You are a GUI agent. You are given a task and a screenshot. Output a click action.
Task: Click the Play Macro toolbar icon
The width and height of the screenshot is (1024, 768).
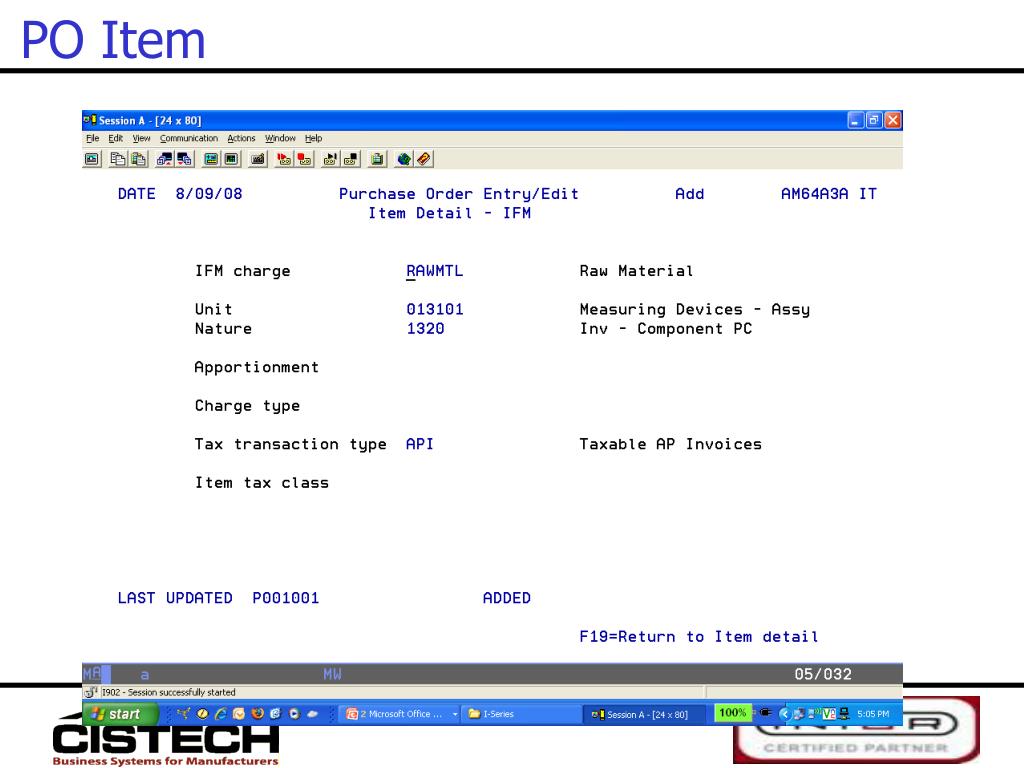point(330,159)
